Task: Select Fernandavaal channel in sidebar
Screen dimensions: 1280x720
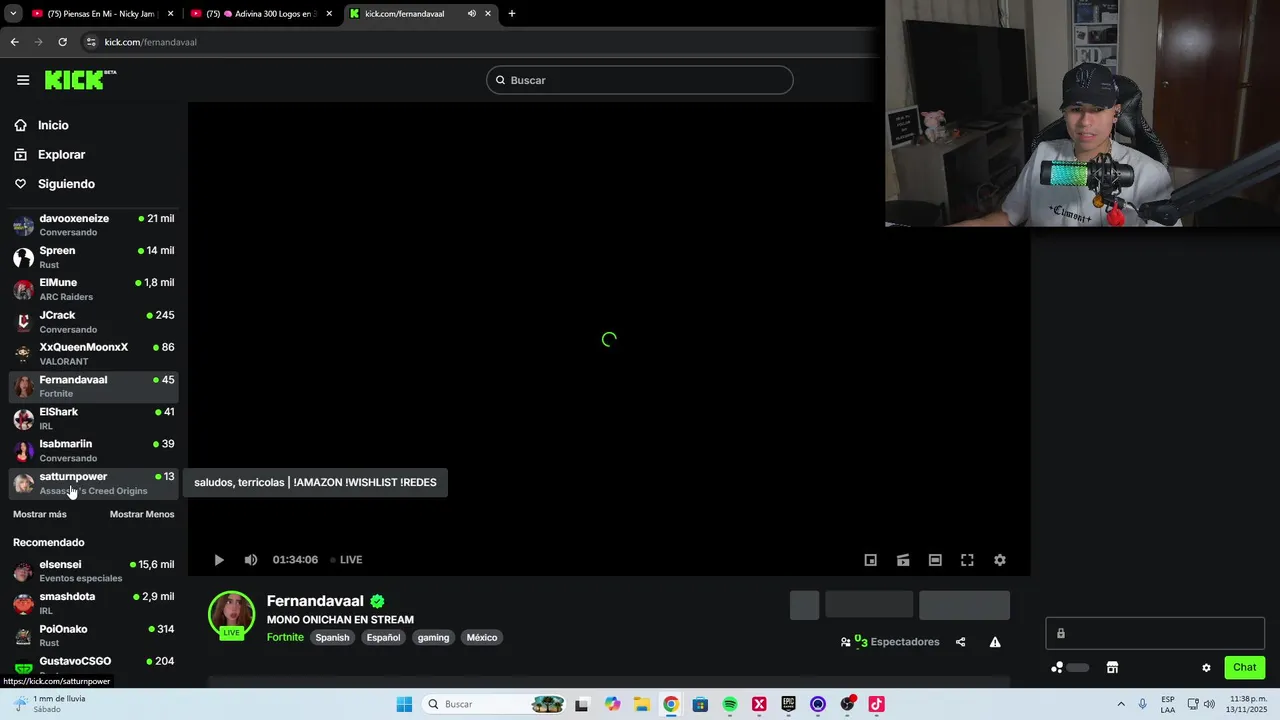Action: (x=93, y=386)
